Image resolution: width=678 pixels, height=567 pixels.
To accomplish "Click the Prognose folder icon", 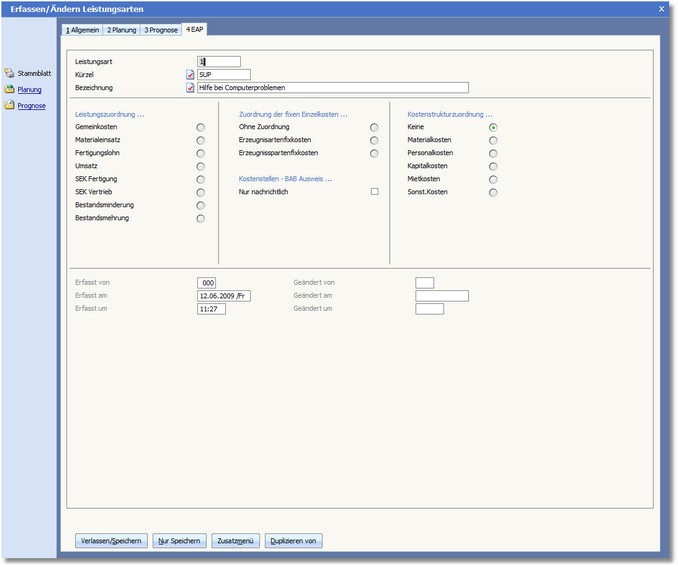I will tap(9, 105).
